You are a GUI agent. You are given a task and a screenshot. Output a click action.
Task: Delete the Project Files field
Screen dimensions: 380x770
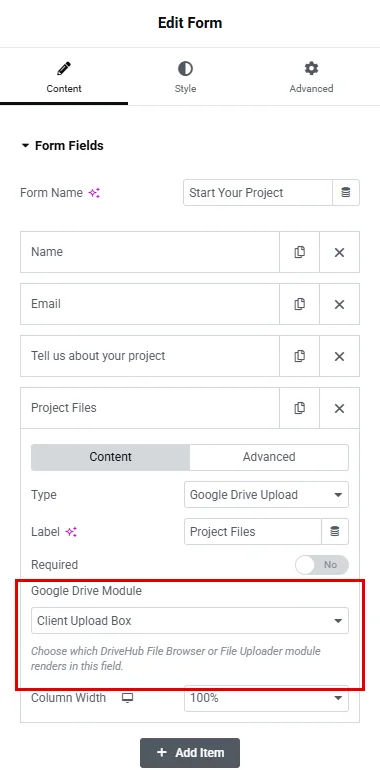pyautogui.click(x=339, y=408)
